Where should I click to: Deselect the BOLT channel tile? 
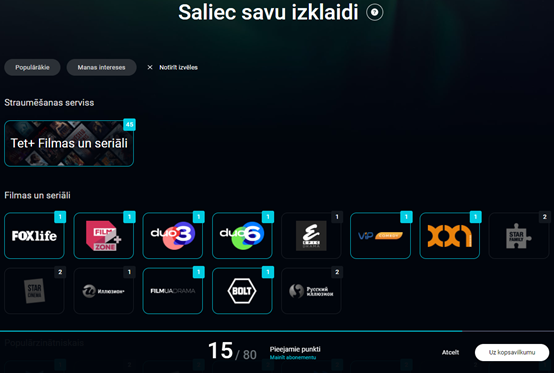click(x=242, y=291)
